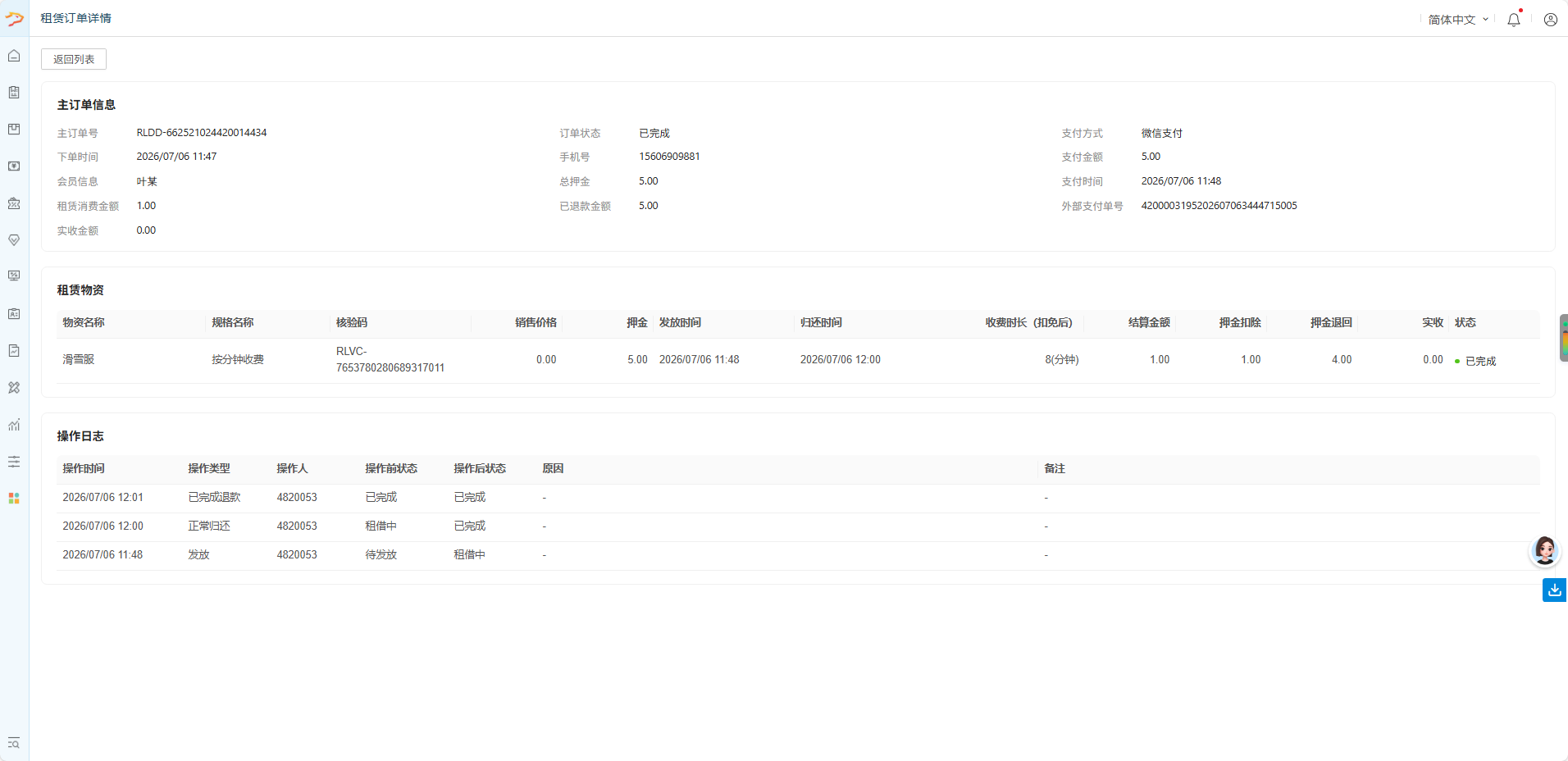1568x761 pixels.
Task: Click the 滑雪服 rental item row
Action: point(798,360)
